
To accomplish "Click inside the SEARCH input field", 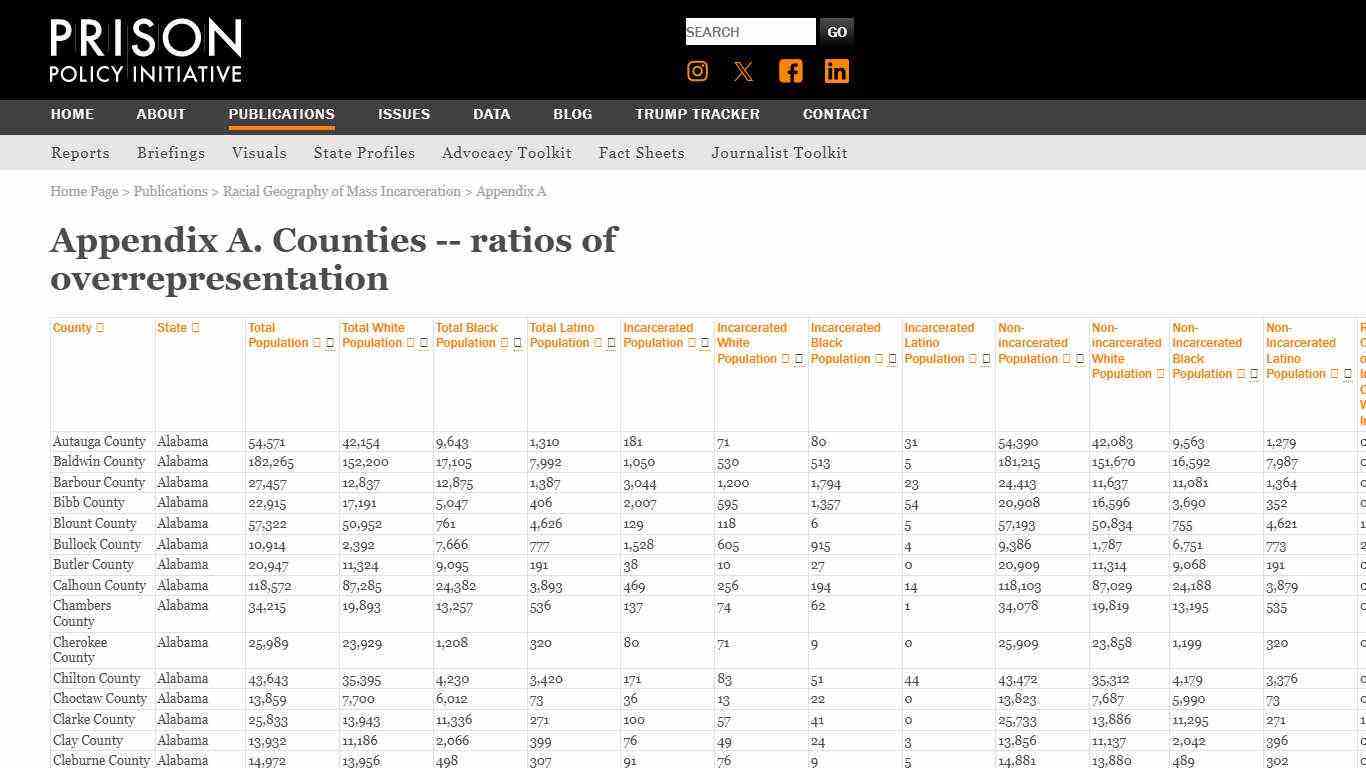I will point(750,31).
